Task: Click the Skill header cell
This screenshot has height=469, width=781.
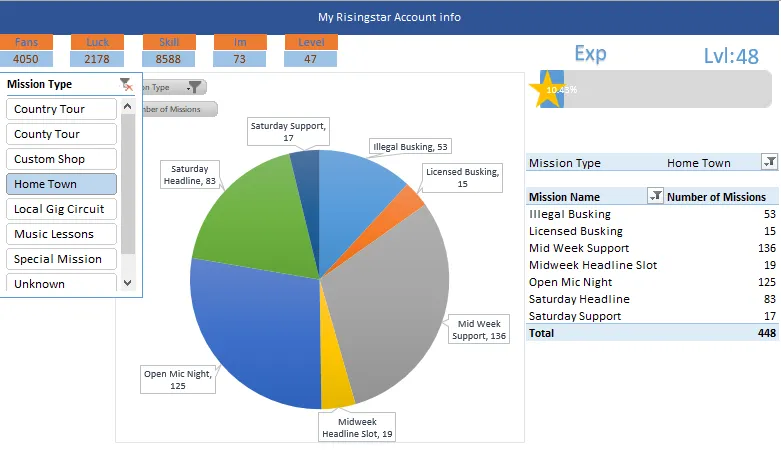Action: coord(169,42)
